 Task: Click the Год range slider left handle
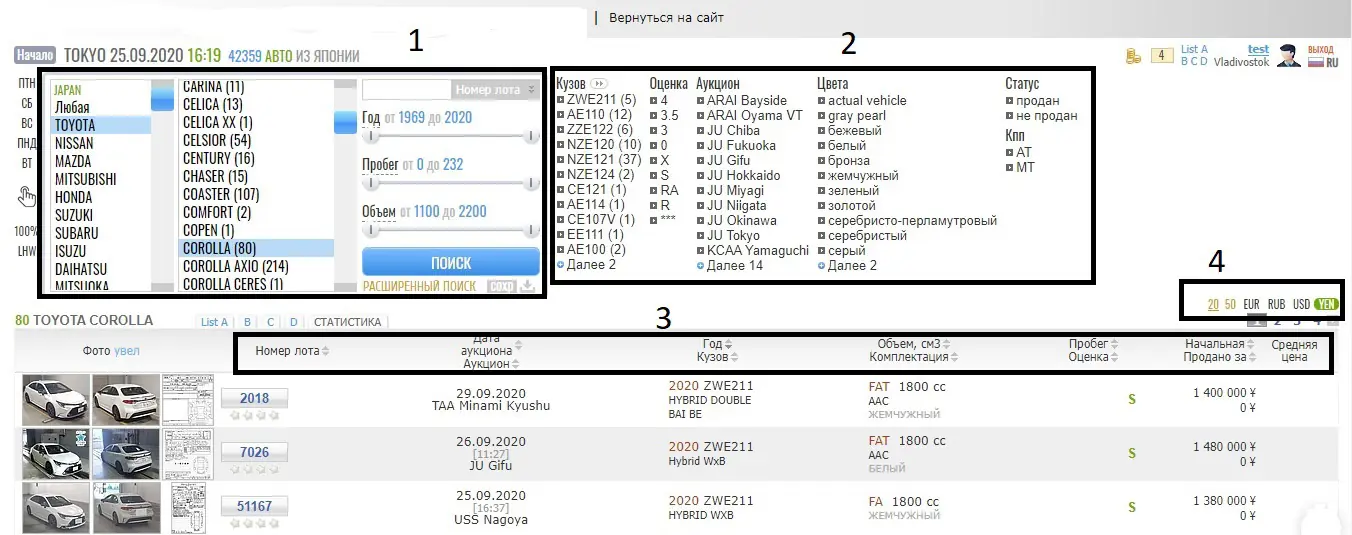point(370,136)
